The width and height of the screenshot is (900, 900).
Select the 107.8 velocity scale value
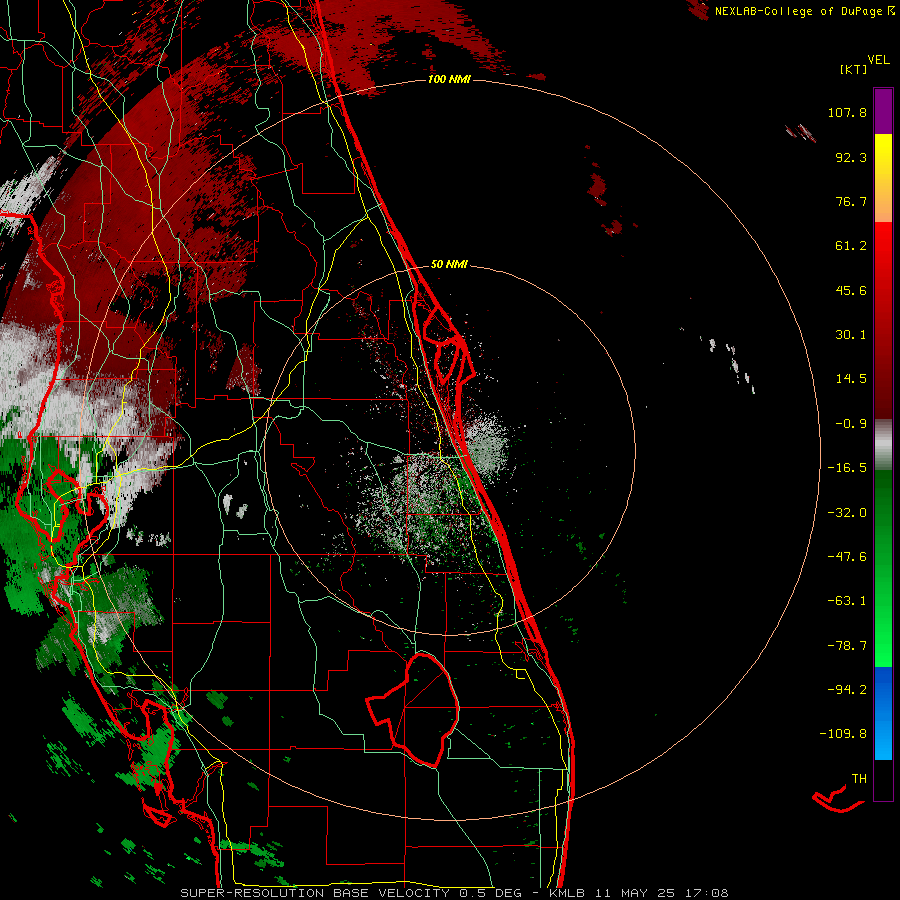tap(847, 112)
